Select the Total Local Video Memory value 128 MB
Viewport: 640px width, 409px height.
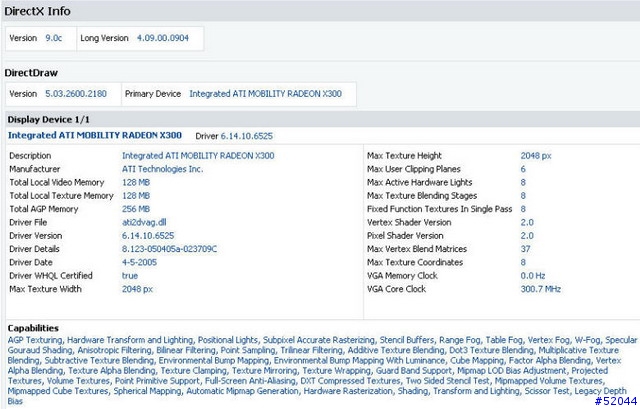pyautogui.click(x=136, y=182)
